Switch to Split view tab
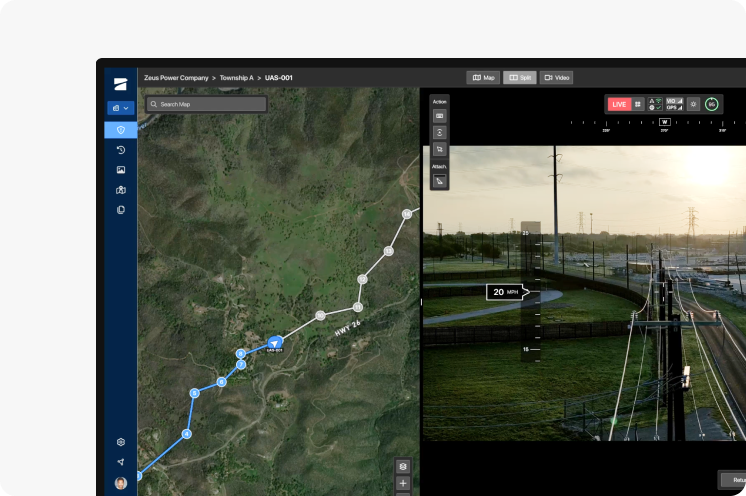746x496 pixels. pyautogui.click(x=520, y=78)
